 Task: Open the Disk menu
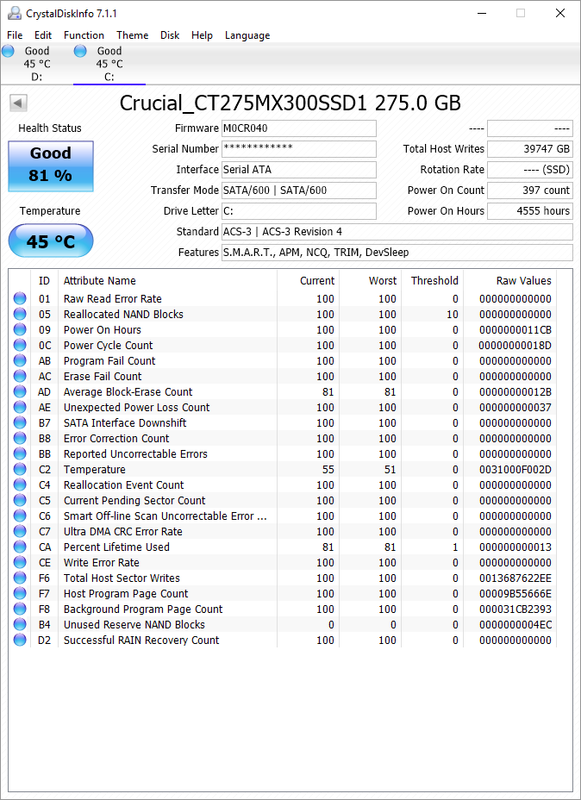[170, 35]
